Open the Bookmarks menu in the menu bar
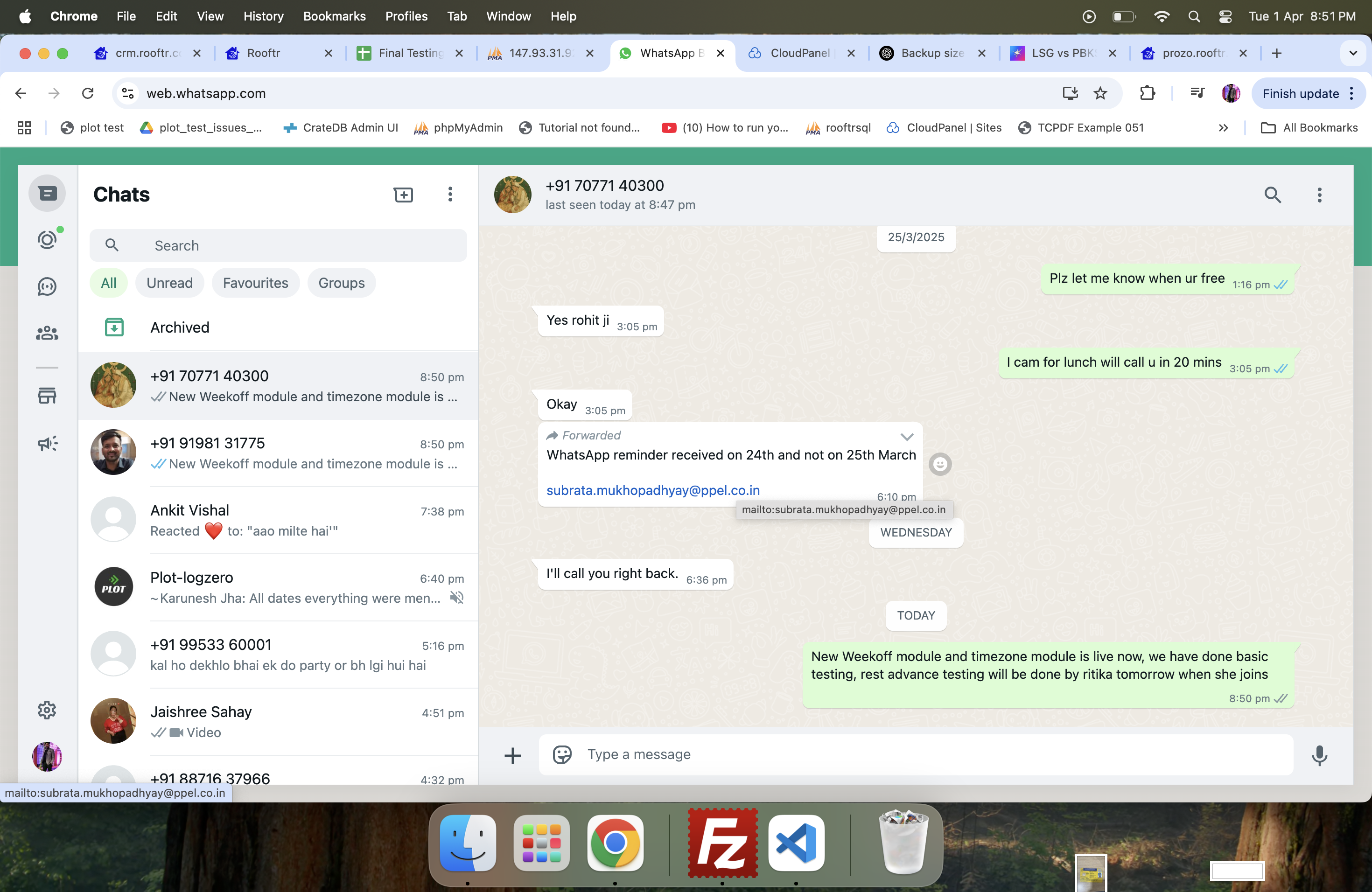This screenshot has height=892, width=1372. click(334, 16)
